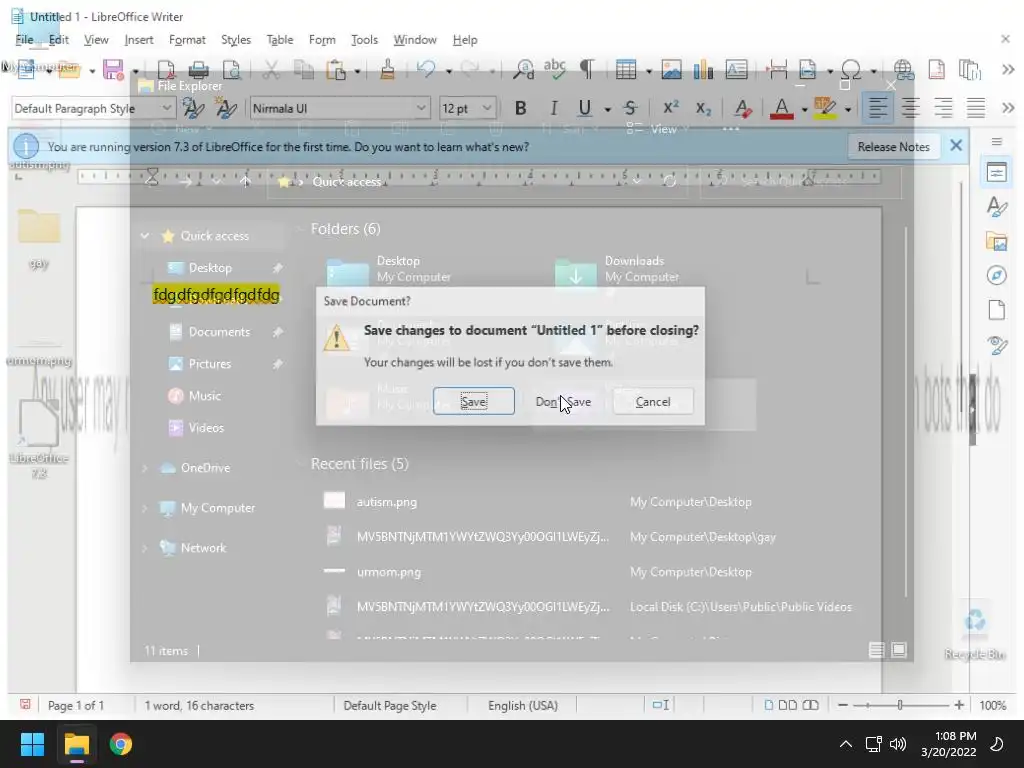Align text left
1024x768 pixels.
coord(878,108)
